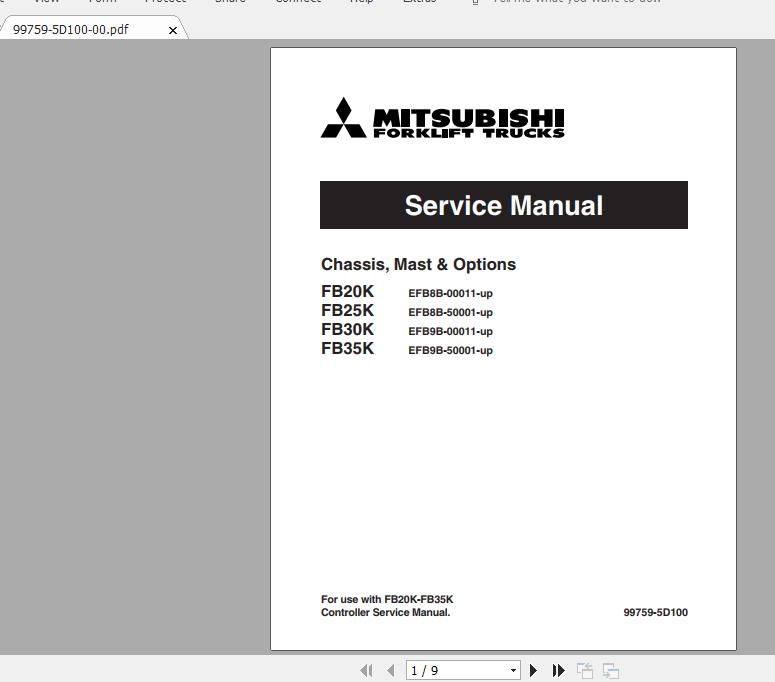The width and height of the screenshot is (775, 682).
Task: Click the FB20K model text
Action: pos(347,292)
